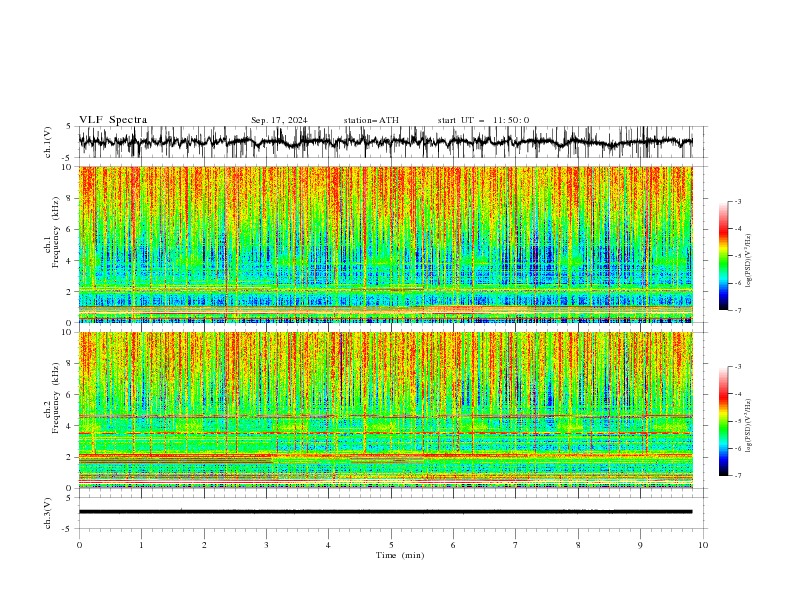
Task: Click time-axis tick label "5"
Action: (x=391, y=545)
